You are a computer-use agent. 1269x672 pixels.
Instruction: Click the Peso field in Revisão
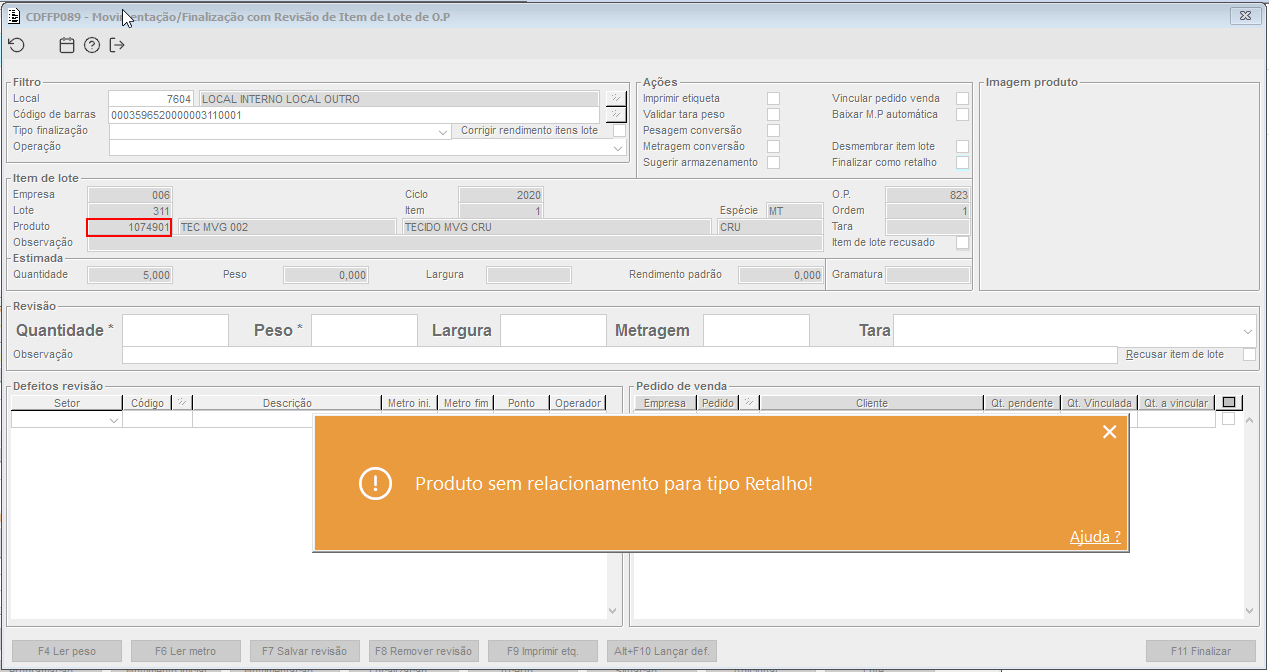pos(364,330)
